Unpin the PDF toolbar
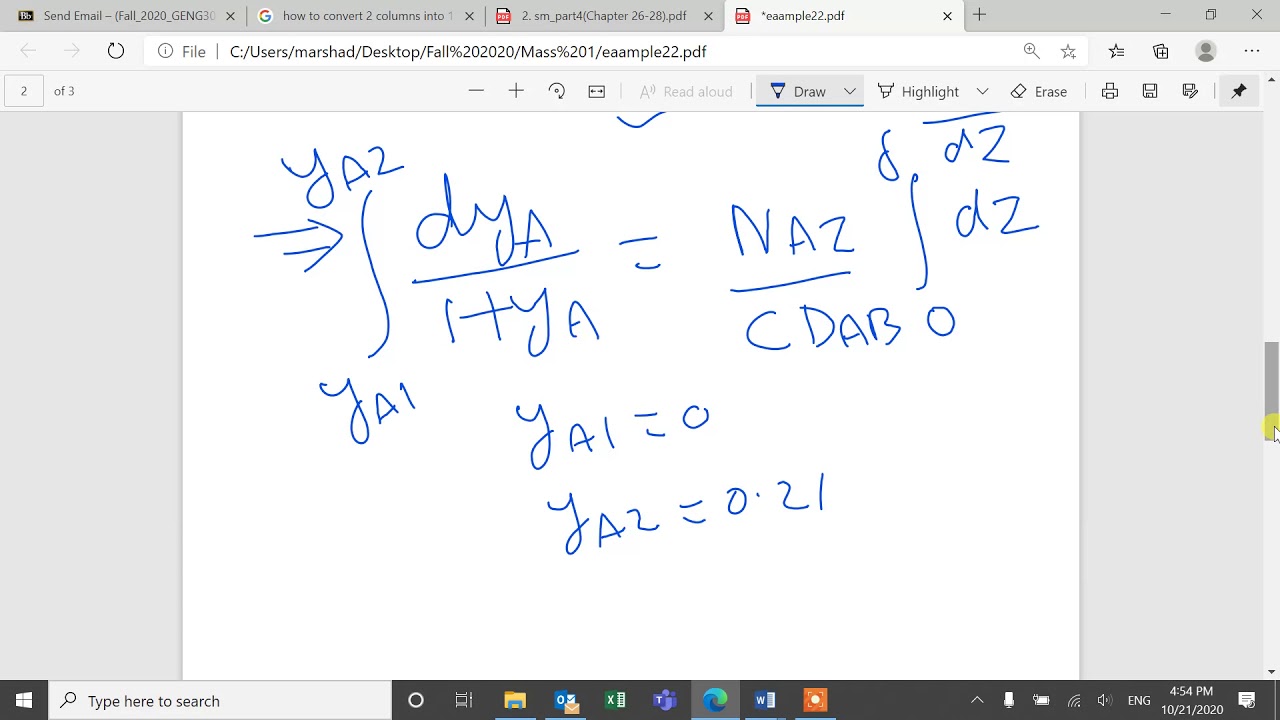The height and width of the screenshot is (720, 1280). pos(1239,91)
